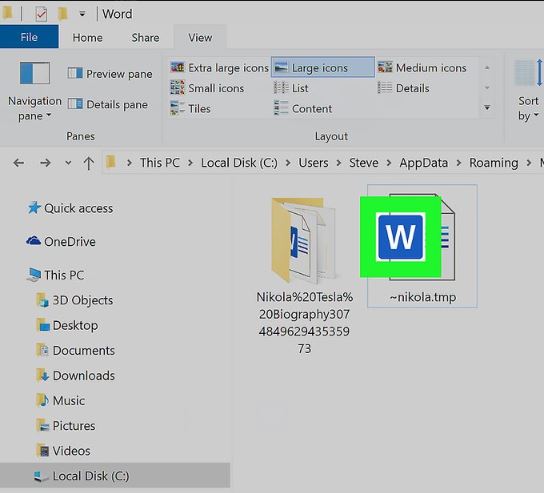Image resolution: width=544 pixels, height=493 pixels.
Task: Switch to the Share ribbon tab
Action: click(145, 37)
